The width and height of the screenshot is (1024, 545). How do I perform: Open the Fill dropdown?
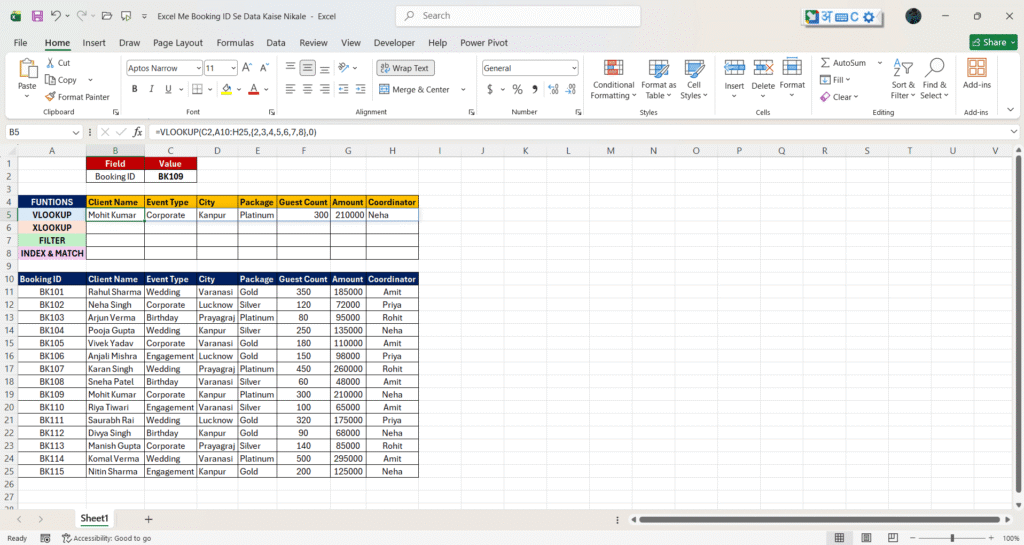click(x=835, y=80)
